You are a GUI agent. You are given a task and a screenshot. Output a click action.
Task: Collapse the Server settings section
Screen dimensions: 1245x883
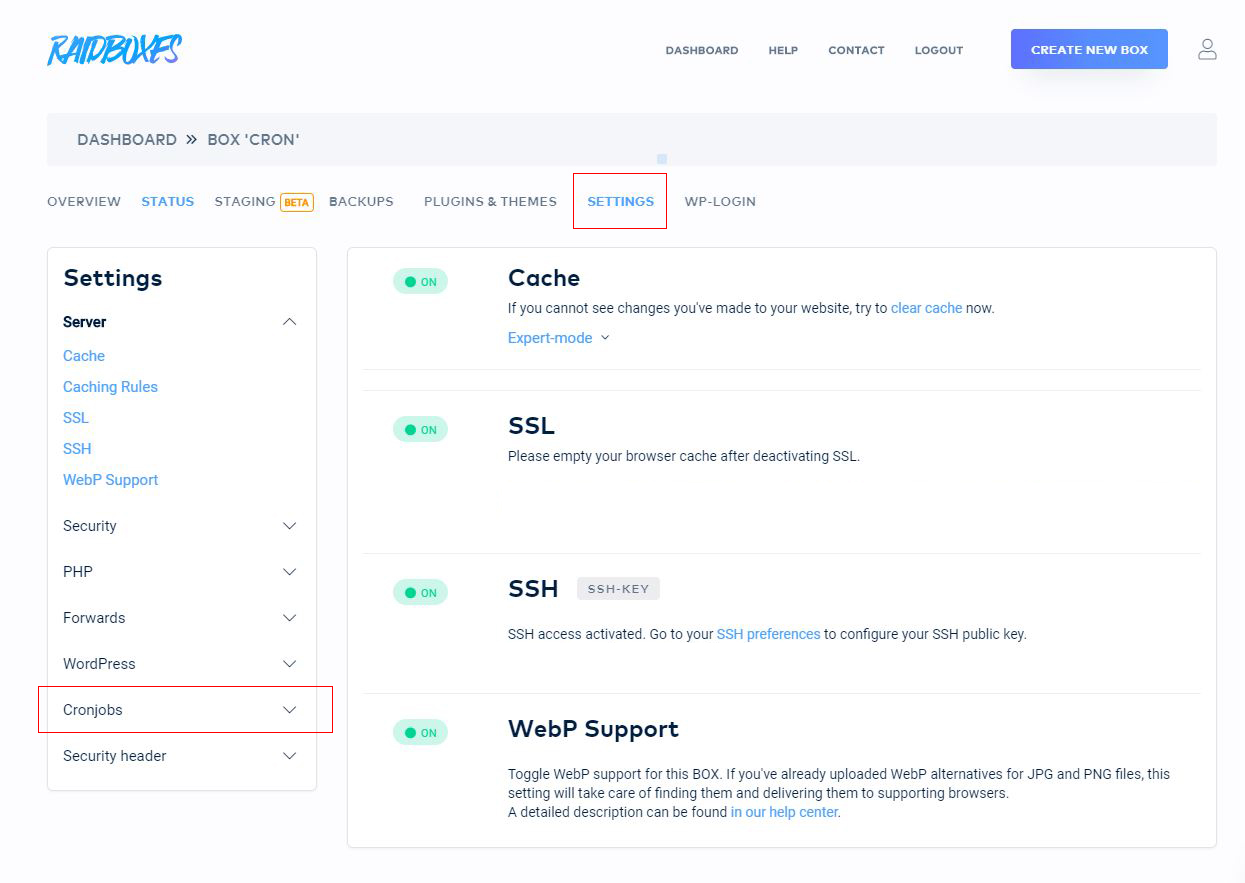point(180,322)
